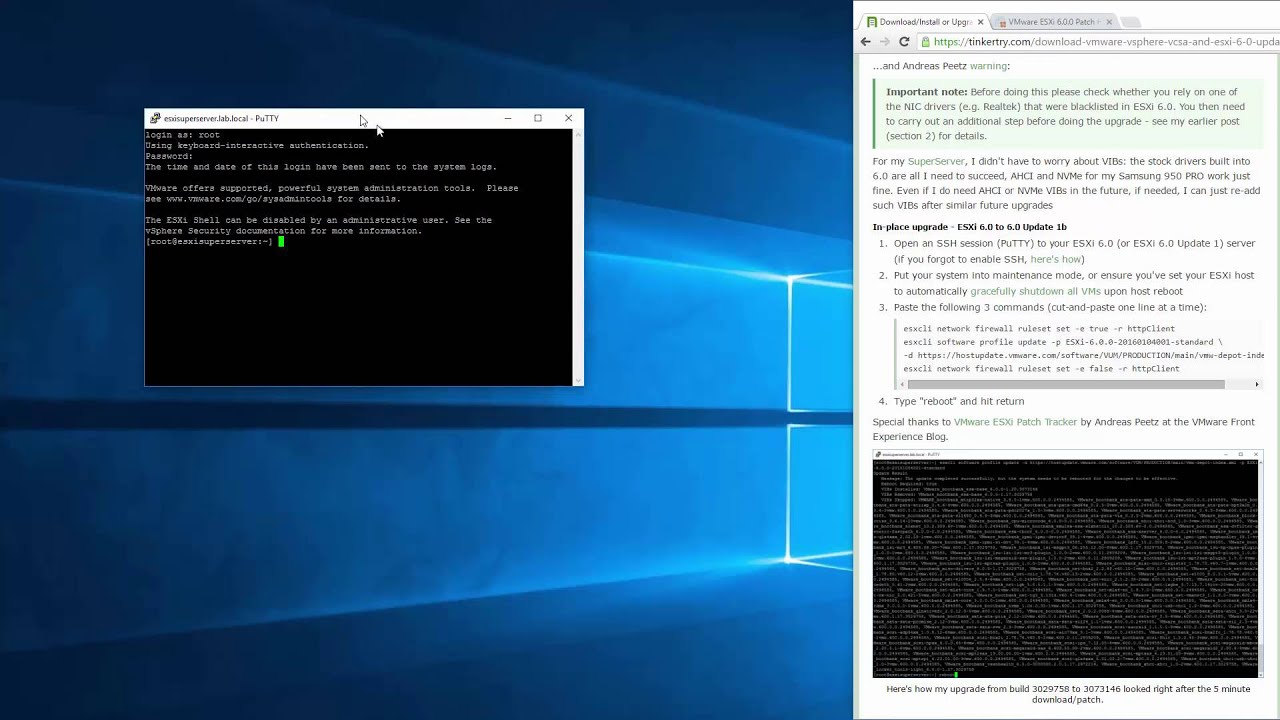Click the code box right scroll arrow
This screenshot has width=1280, height=720.
coord(1257,384)
